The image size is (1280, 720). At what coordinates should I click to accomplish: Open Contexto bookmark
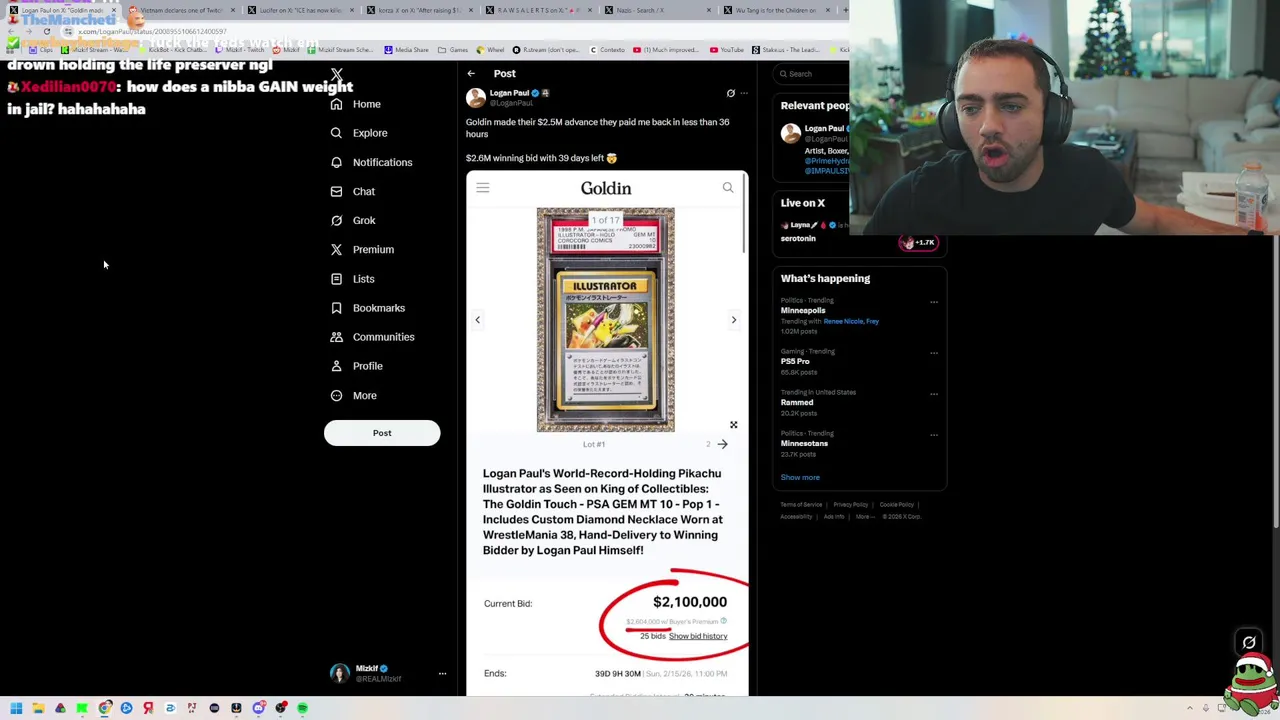point(606,50)
